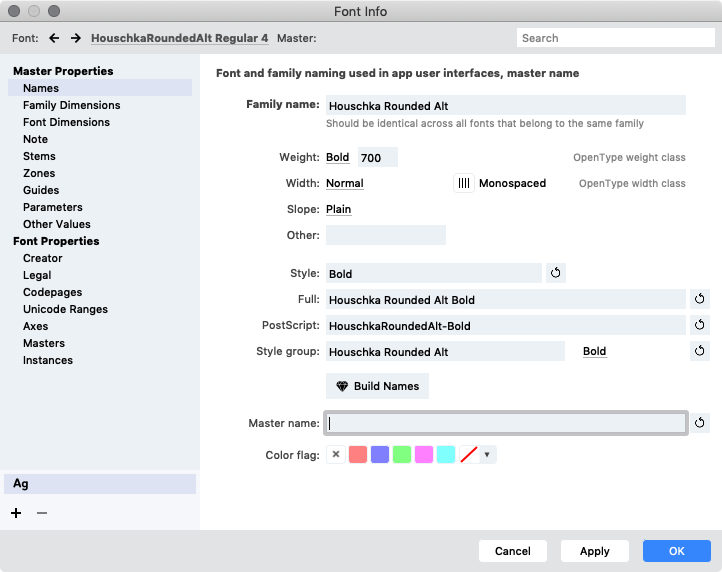The height and width of the screenshot is (572, 722).
Task: Pick the cyan color flag swatch
Action: [x=446, y=455]
